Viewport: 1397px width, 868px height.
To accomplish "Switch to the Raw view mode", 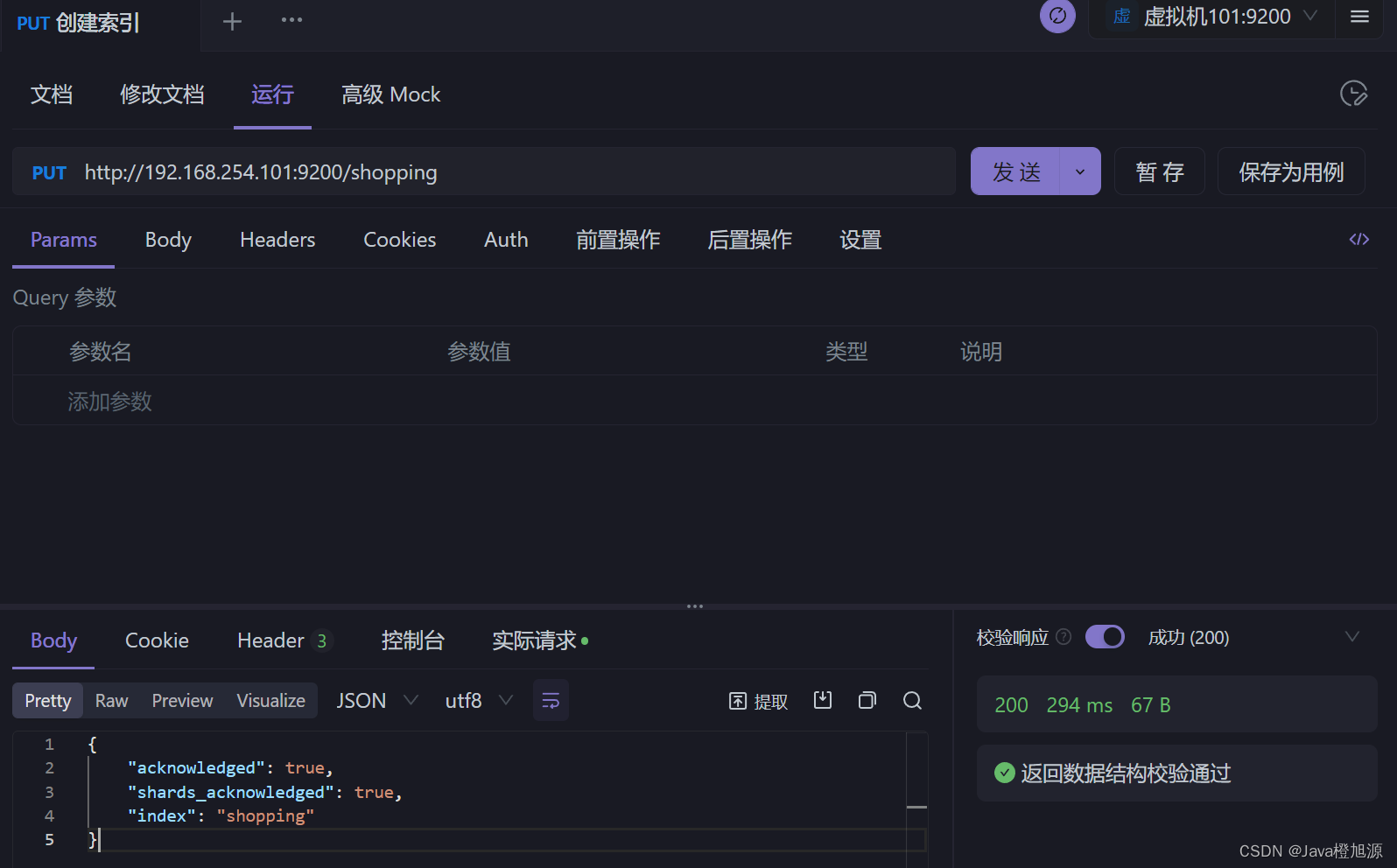I will click(111, 701).
